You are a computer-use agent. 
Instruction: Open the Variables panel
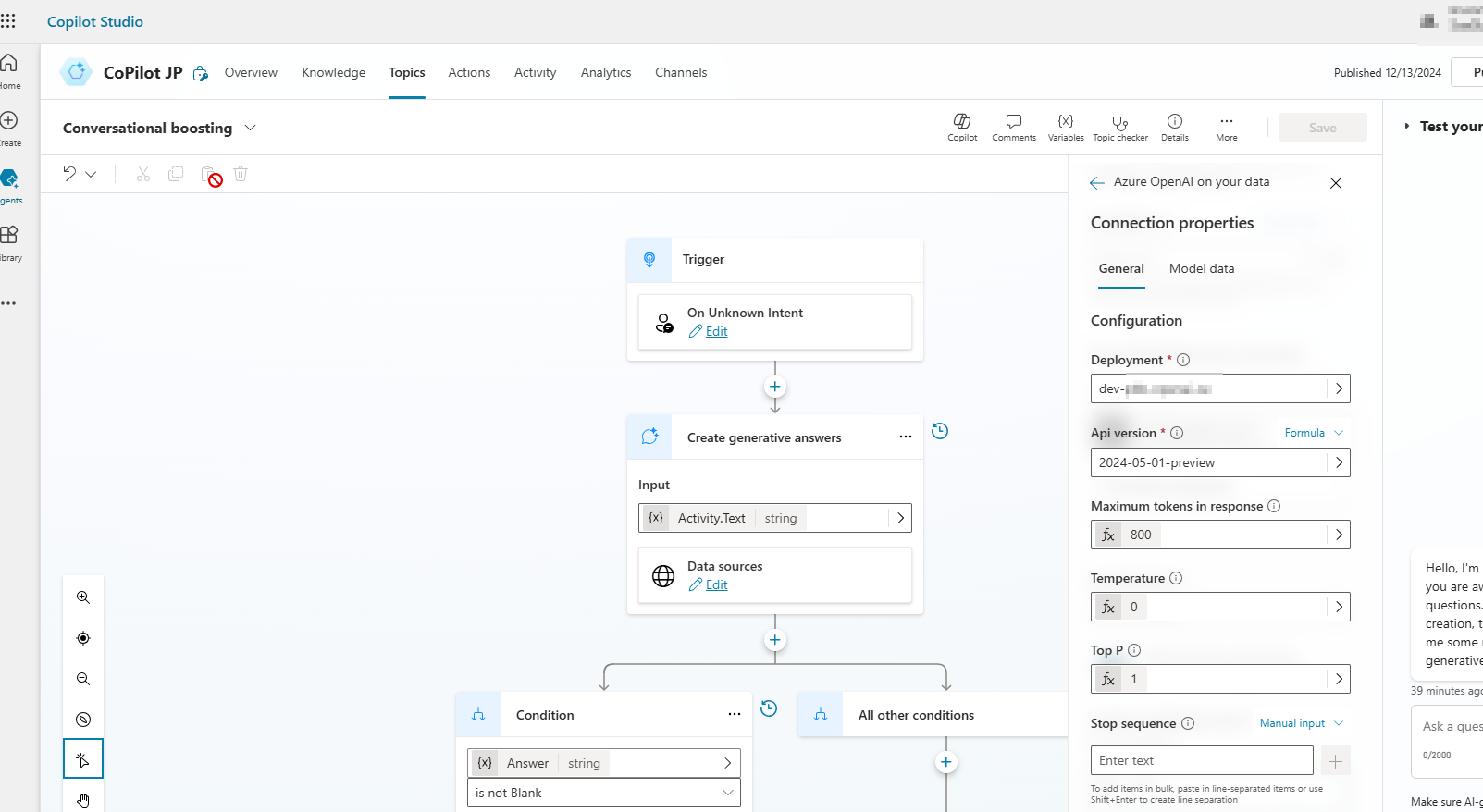(x=1066, y=128)
